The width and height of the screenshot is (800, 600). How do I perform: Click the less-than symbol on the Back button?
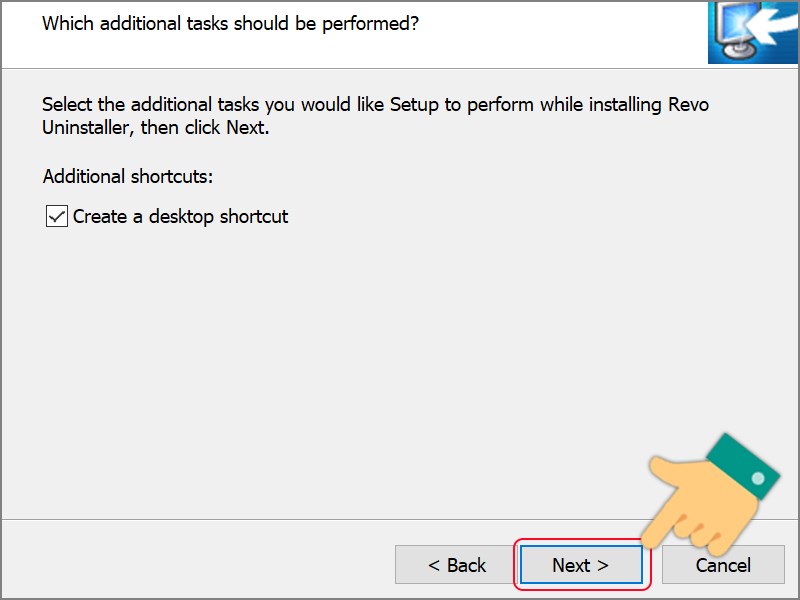click(x=434, y=565)
